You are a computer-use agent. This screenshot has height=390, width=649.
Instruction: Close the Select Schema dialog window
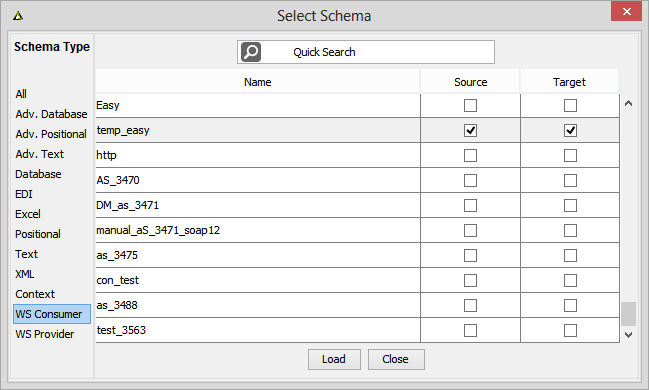[626, 12]
